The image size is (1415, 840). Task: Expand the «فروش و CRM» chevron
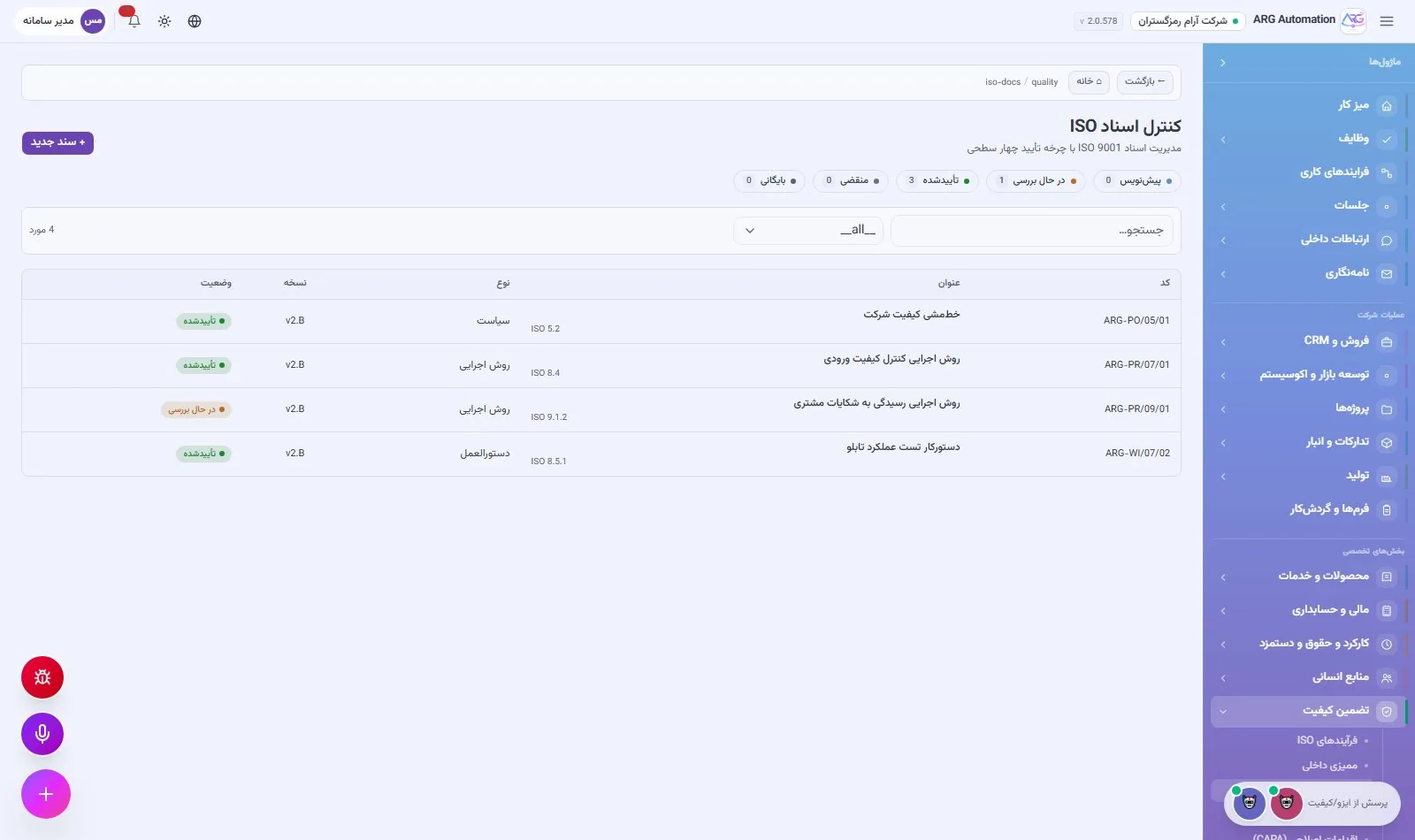pyautogui.click(x=1223, y=342)
